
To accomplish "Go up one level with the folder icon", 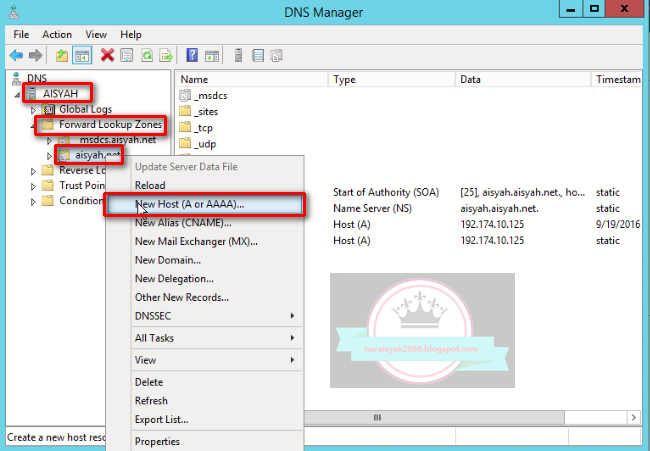I will click(62, 55).
